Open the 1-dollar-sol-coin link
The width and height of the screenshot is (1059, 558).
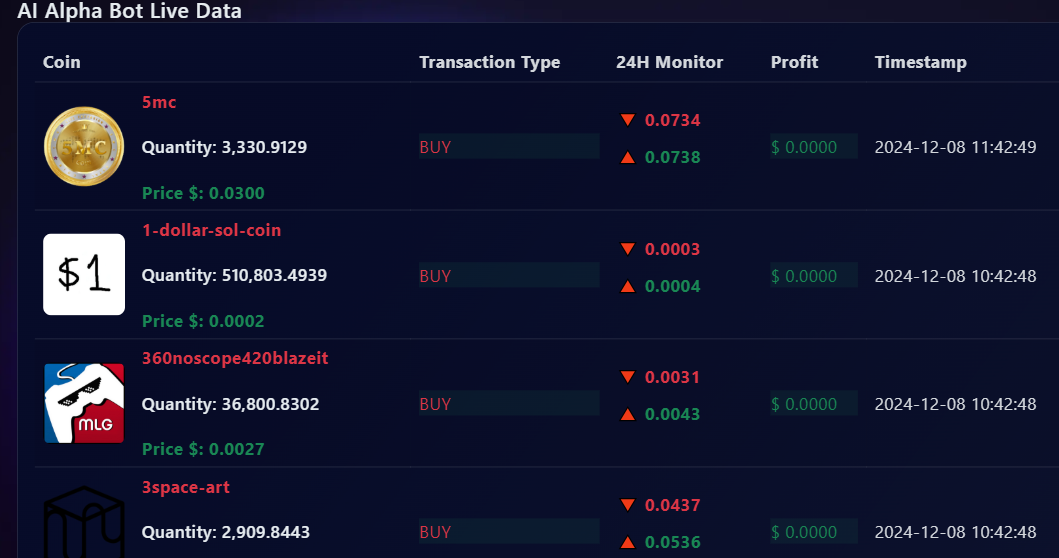point(211,230)
